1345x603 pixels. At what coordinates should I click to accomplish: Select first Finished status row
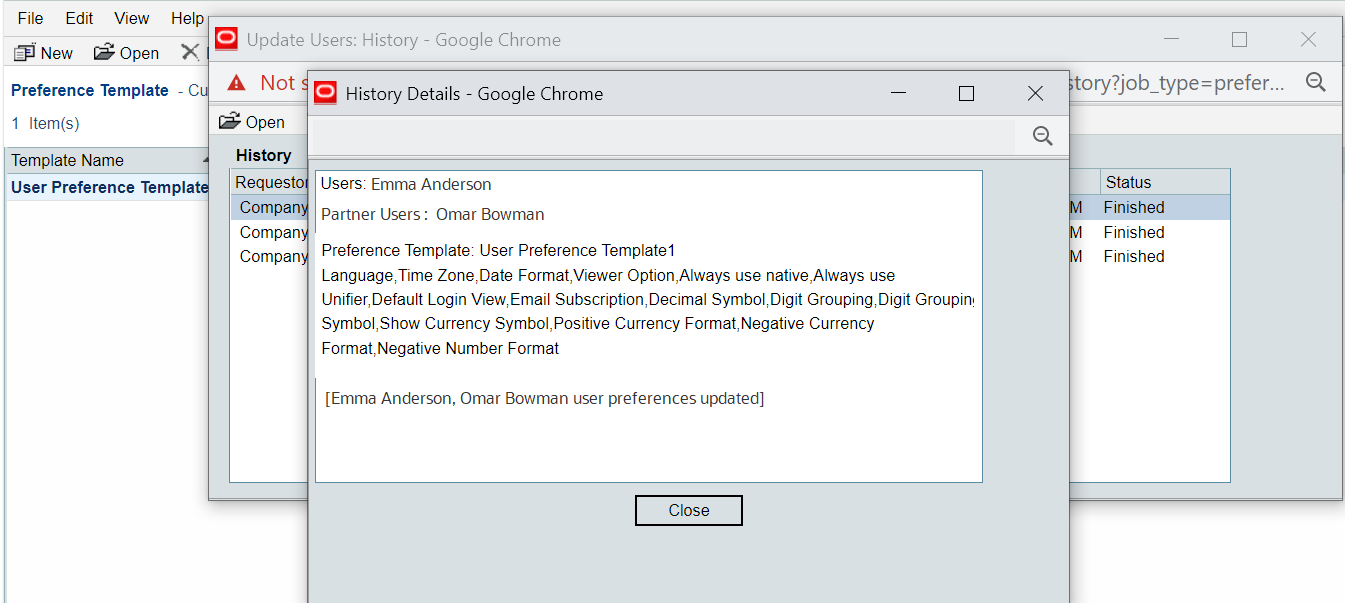coord(1134,207)
